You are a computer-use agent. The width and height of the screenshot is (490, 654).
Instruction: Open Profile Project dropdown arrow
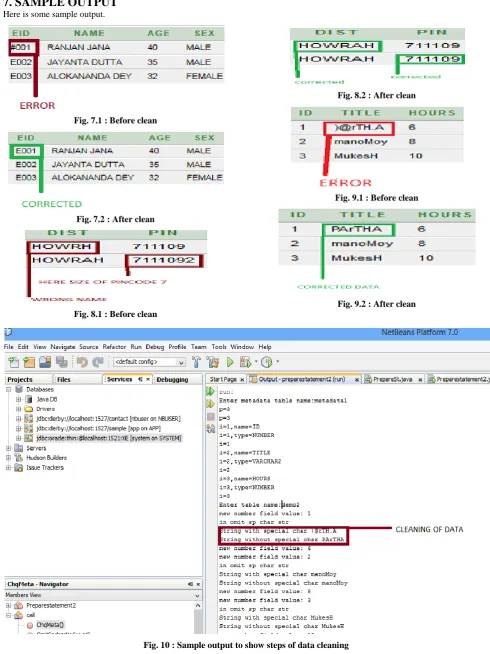(x=277, y=361)
